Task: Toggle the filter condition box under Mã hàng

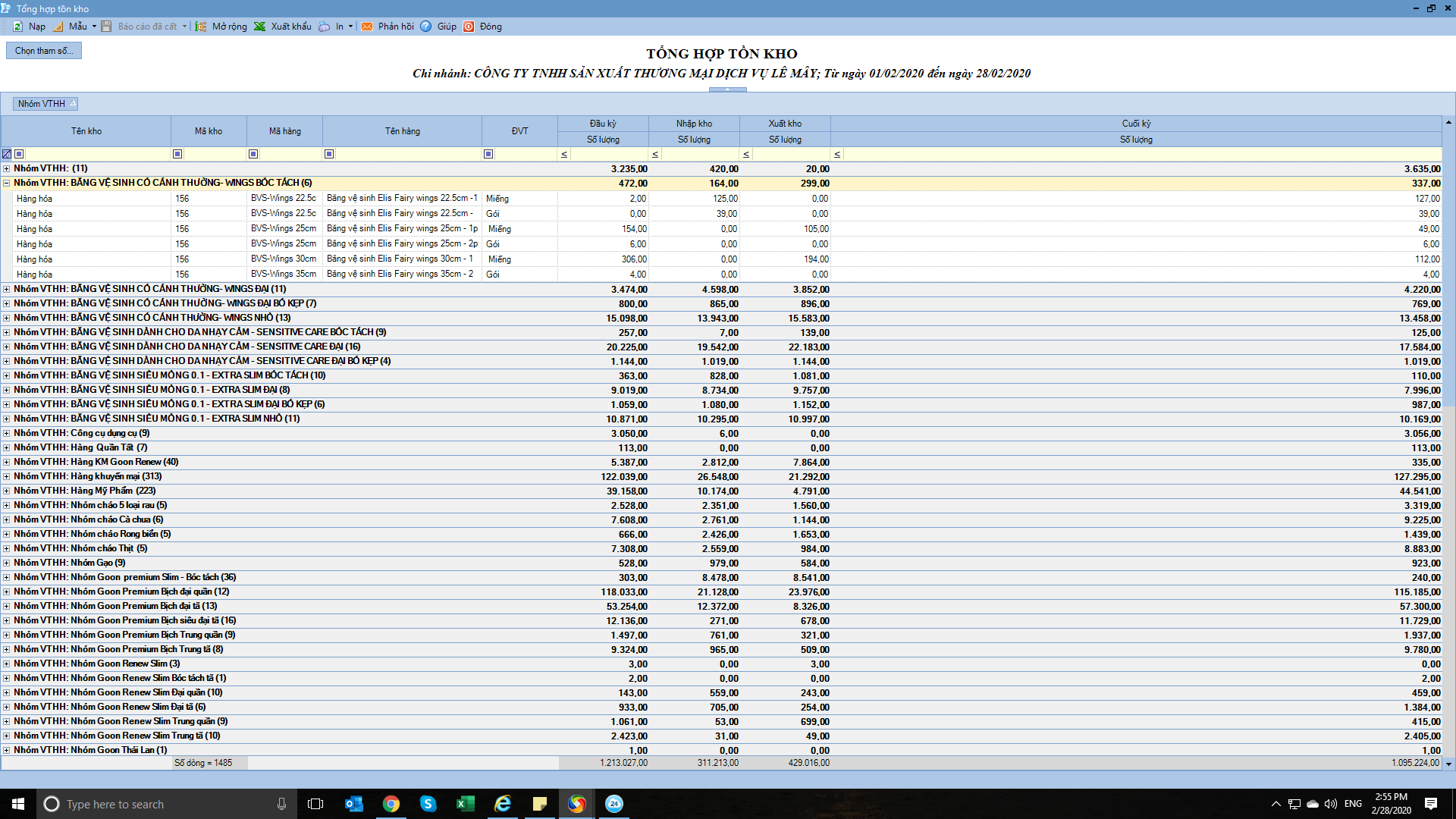Action: coord(253,154)
